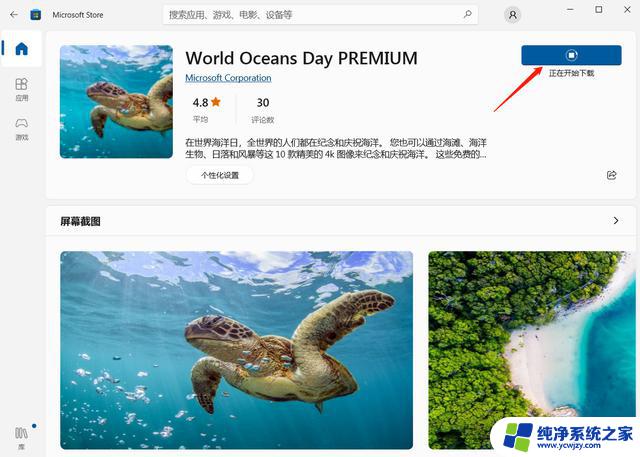Click the 个性化设置 category tag

click(220, 175)
